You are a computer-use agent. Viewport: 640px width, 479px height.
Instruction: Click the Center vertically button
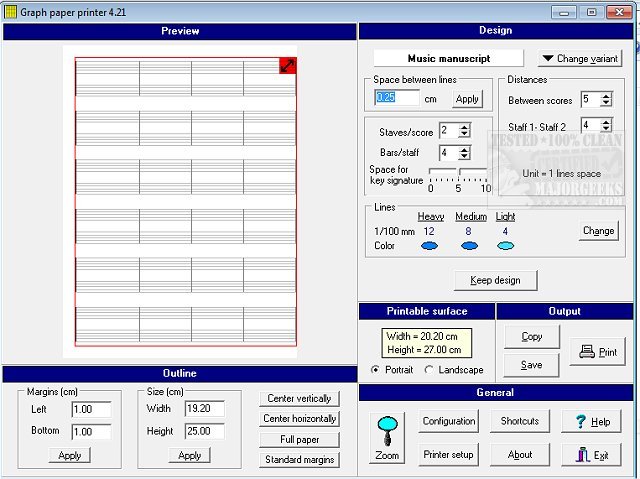click(297, 398)
